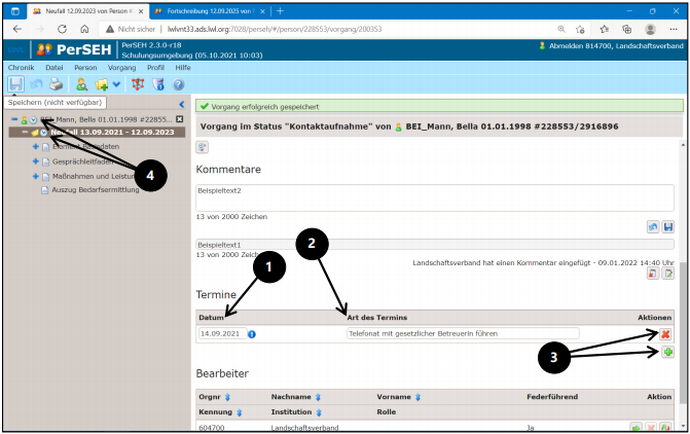
Task: Open the Profil menu
Action: coord(156,67)
